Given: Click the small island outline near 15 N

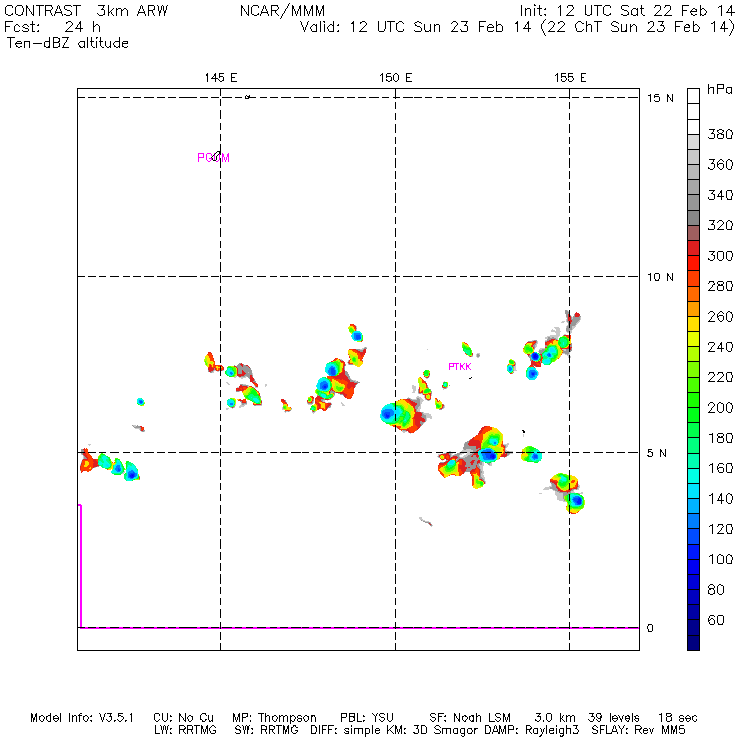Looking at the screenshot, I should (248, 97).
